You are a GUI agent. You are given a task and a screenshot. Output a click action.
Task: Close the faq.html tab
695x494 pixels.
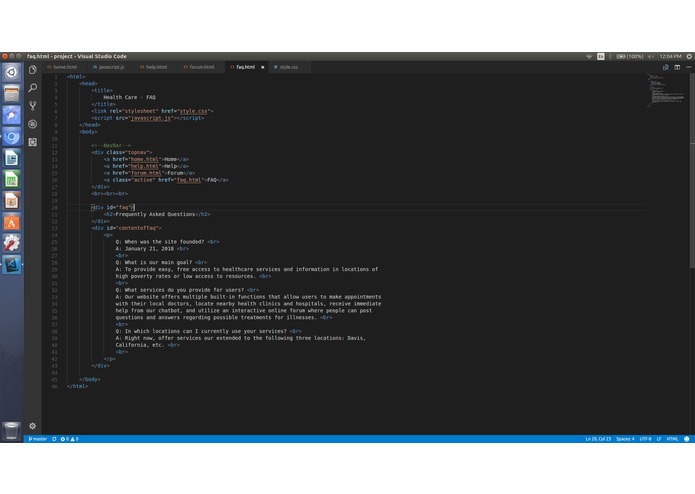click(x=262, y=67)
